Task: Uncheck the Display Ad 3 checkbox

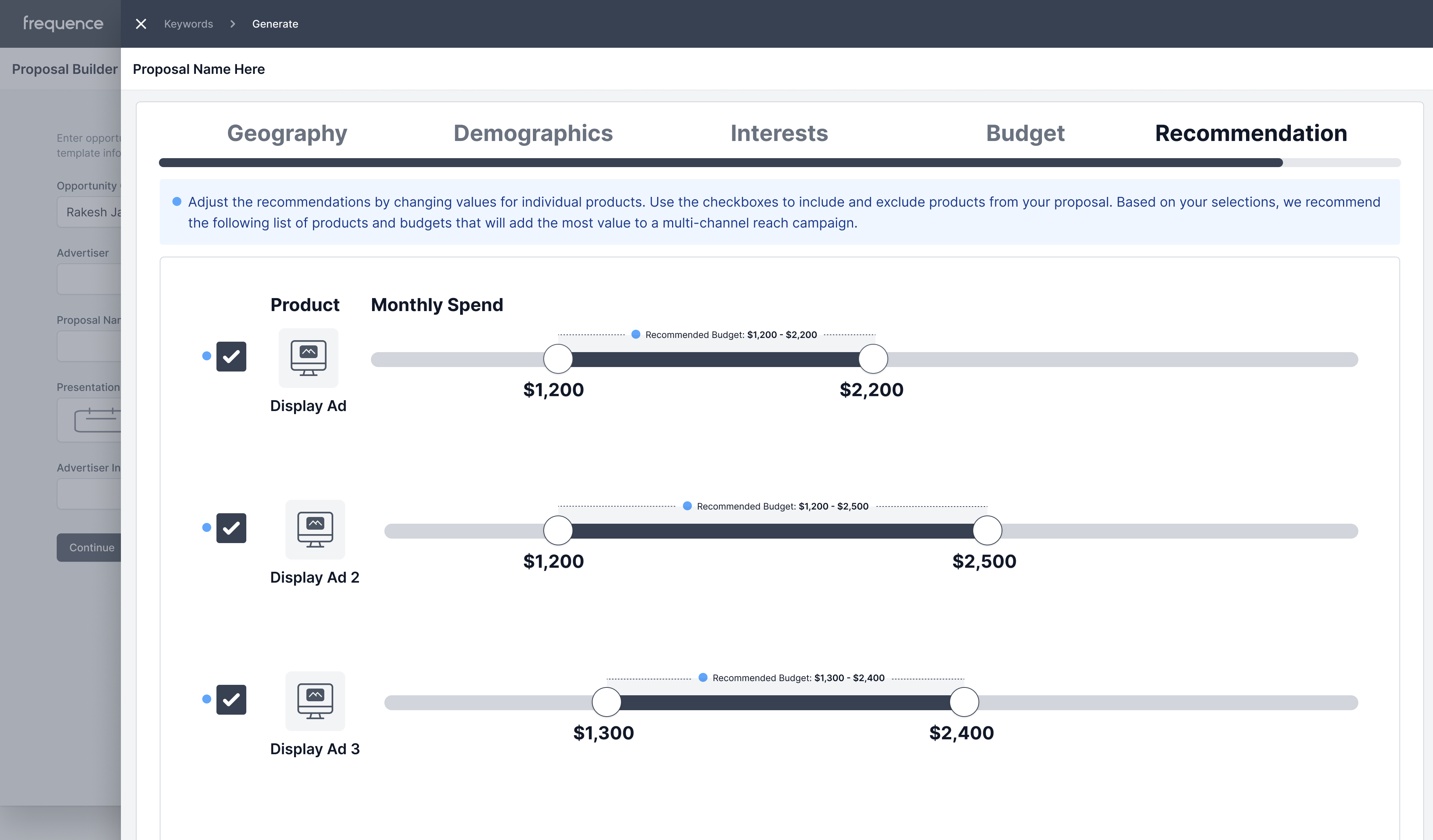Action: tap(231, 700)
